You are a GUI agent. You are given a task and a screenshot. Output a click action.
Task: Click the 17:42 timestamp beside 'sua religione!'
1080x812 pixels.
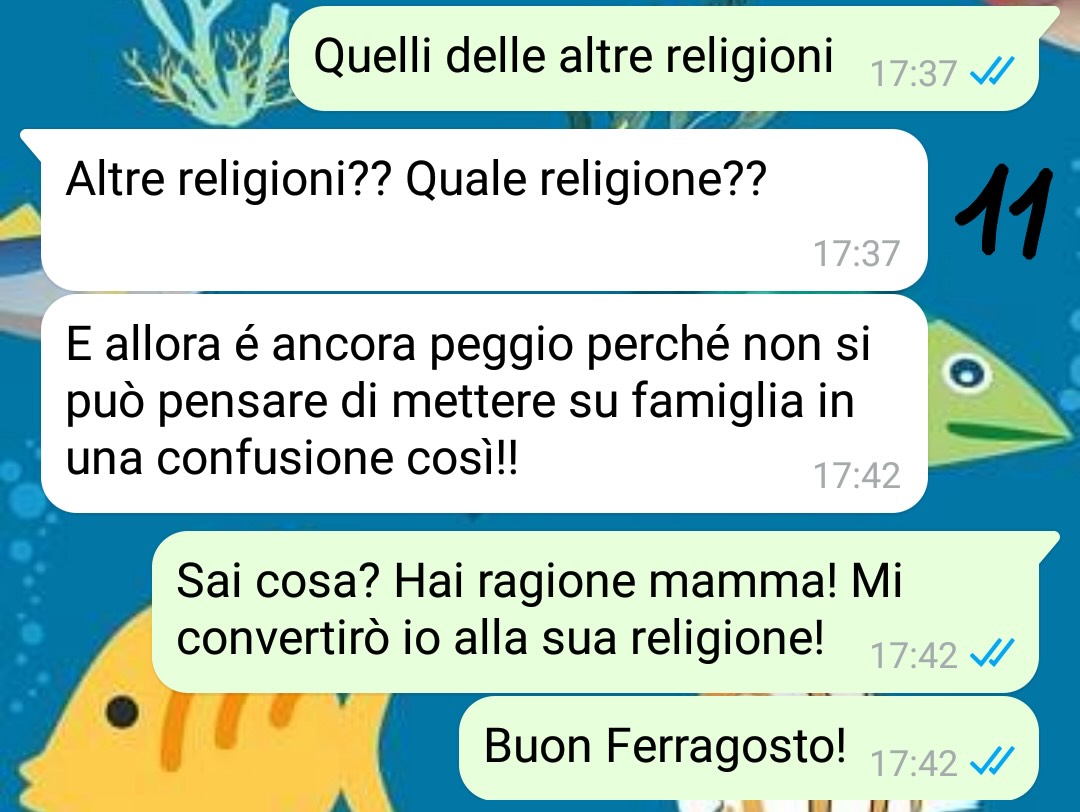click(914, 655)
